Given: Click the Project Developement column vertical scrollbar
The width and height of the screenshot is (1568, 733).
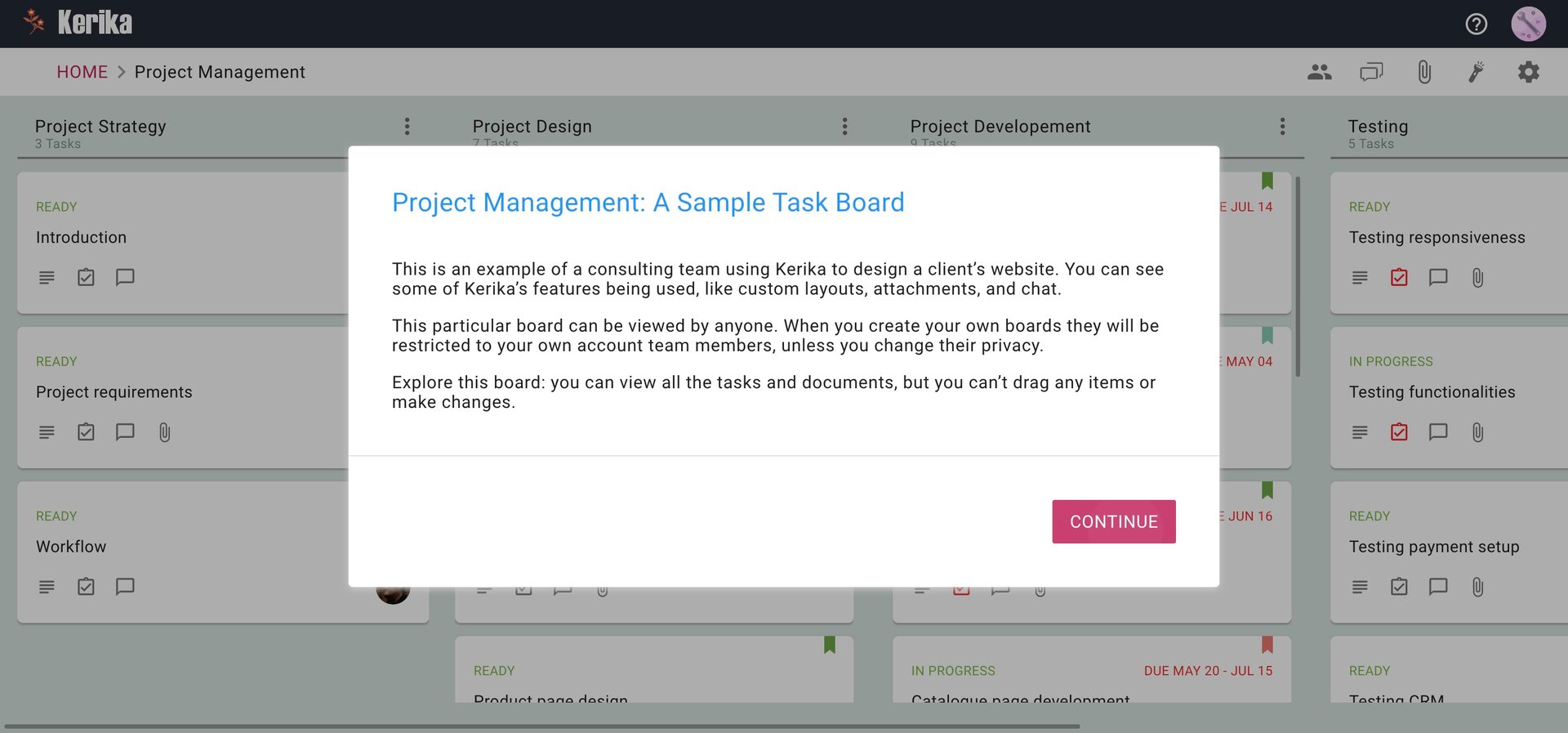Looking at the screenshot, I should [x=1298, y=276].
